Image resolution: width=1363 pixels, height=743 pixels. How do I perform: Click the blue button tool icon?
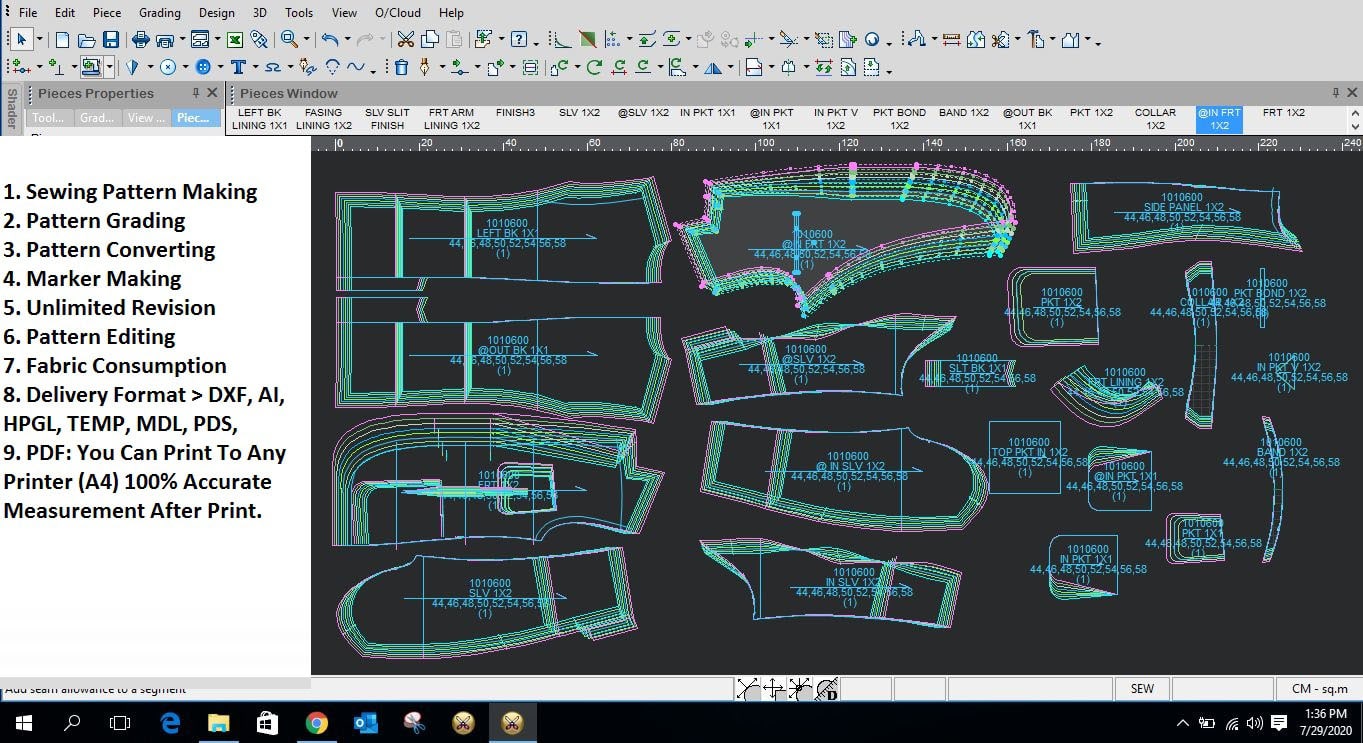click(x=203, y=67)
